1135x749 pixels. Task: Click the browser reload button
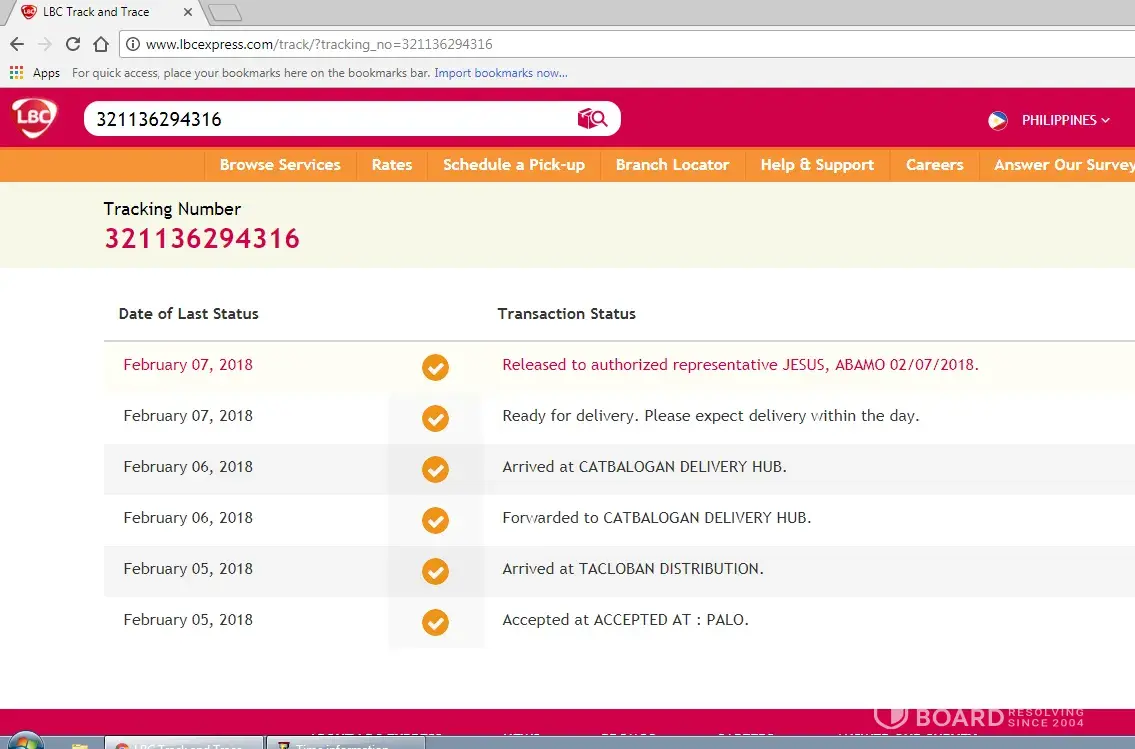(x=73, y=44)
